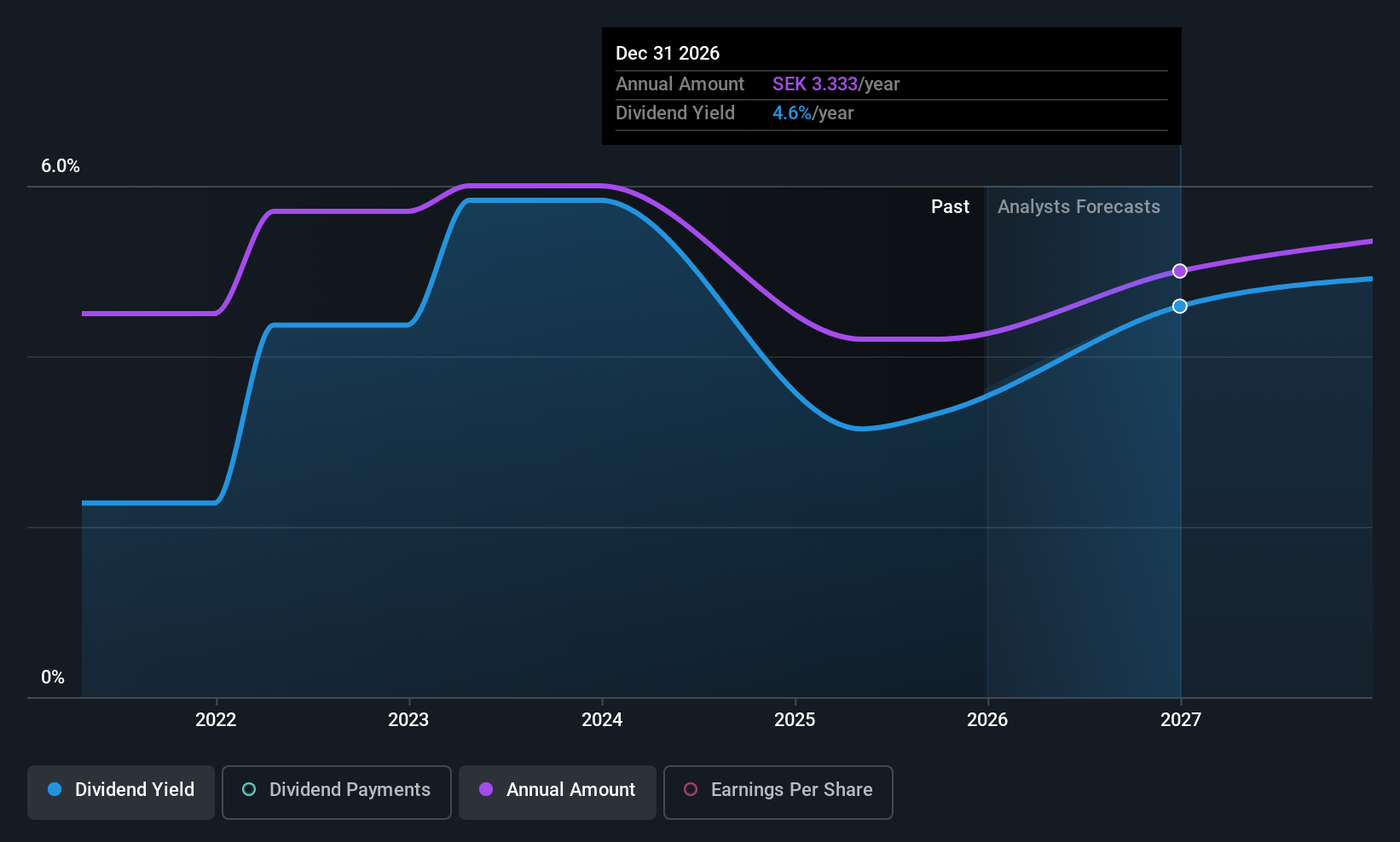Screen dimensions: 1400x842
Task: Toggle the Dividend Payments legend button
Action: [337, 793]
